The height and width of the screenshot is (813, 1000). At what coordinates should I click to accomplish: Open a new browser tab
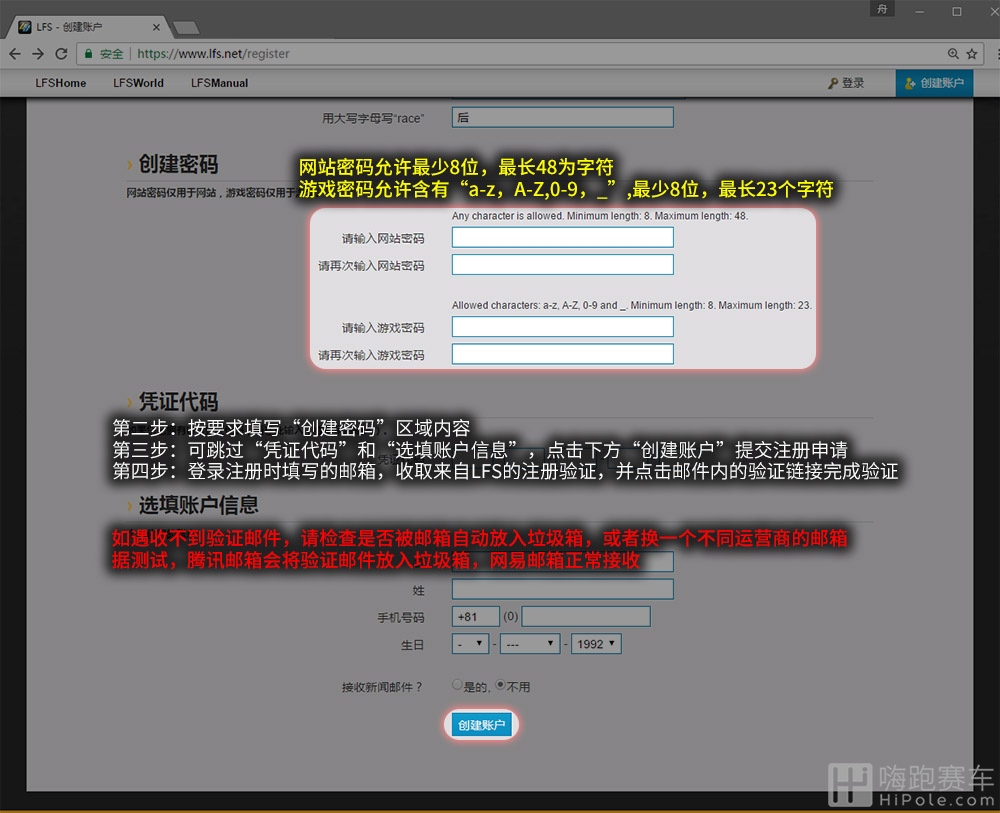click(186, 28)
